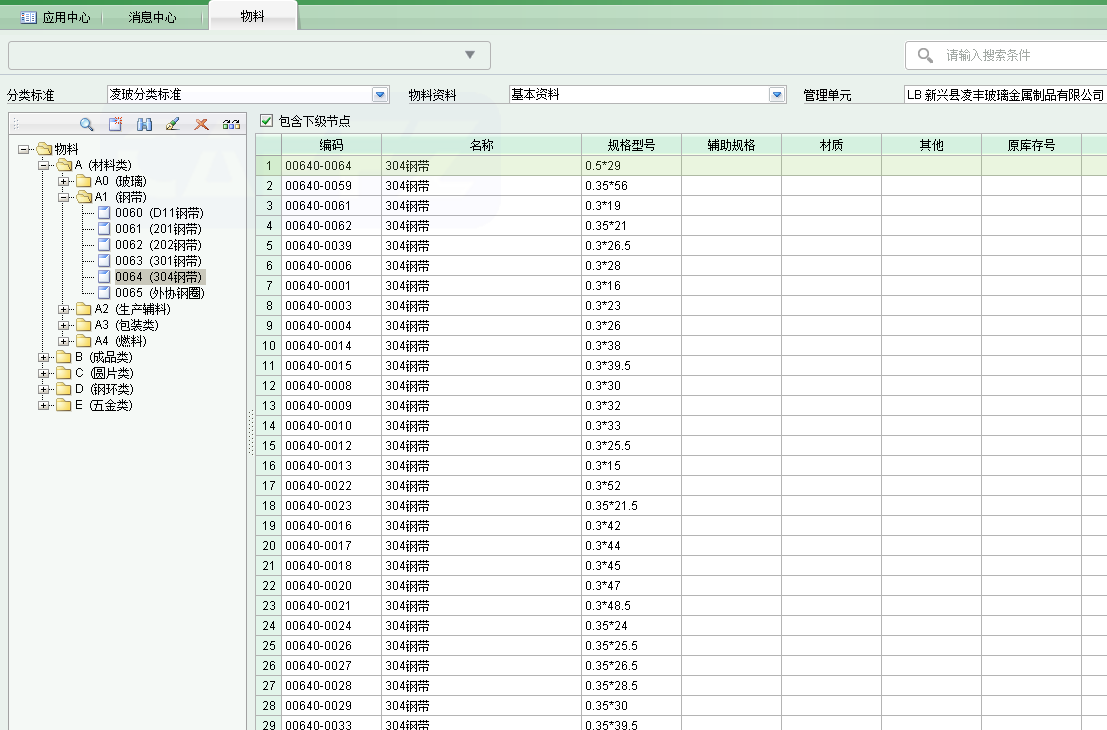The width and height of the screenshot is (1107, 730).
Task: Expand the B (成品类) tree node
Action: click(x=44, y=357)
